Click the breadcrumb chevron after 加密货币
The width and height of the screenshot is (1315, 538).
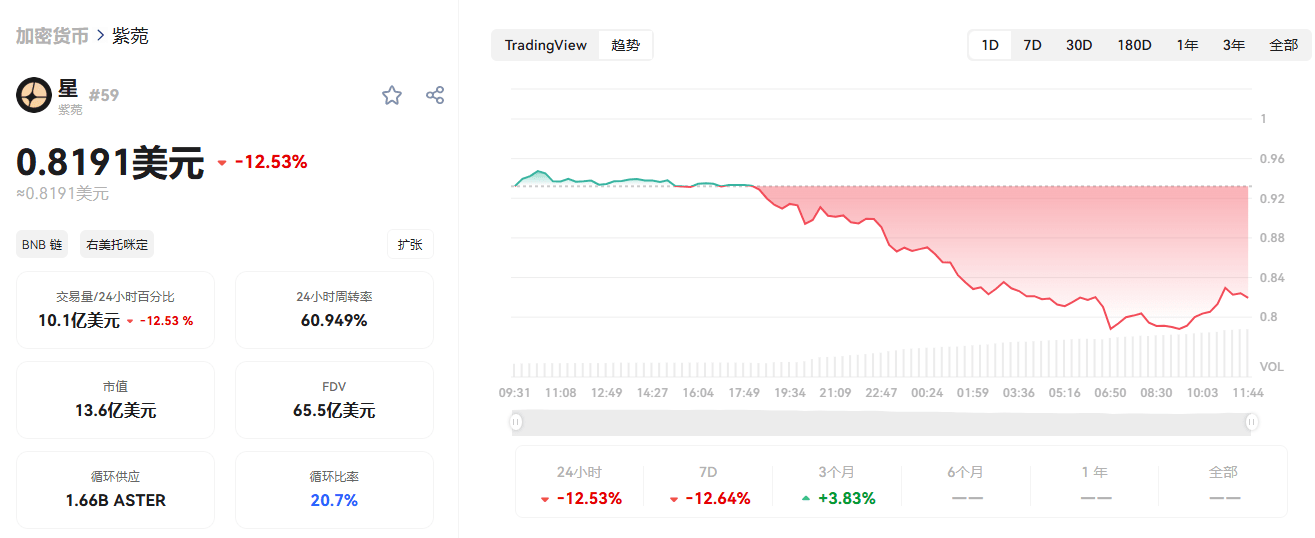tap(101, 36)
